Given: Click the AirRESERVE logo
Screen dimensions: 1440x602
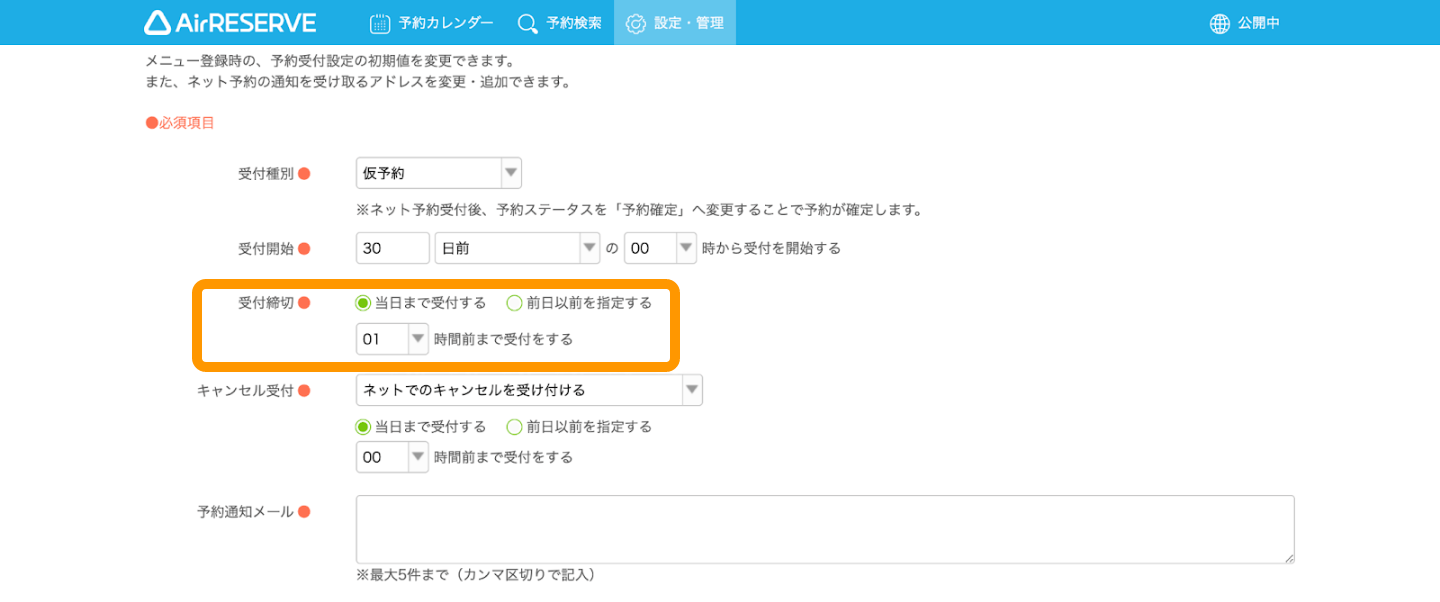Looking at the screenshot, I should coord(230,22).
